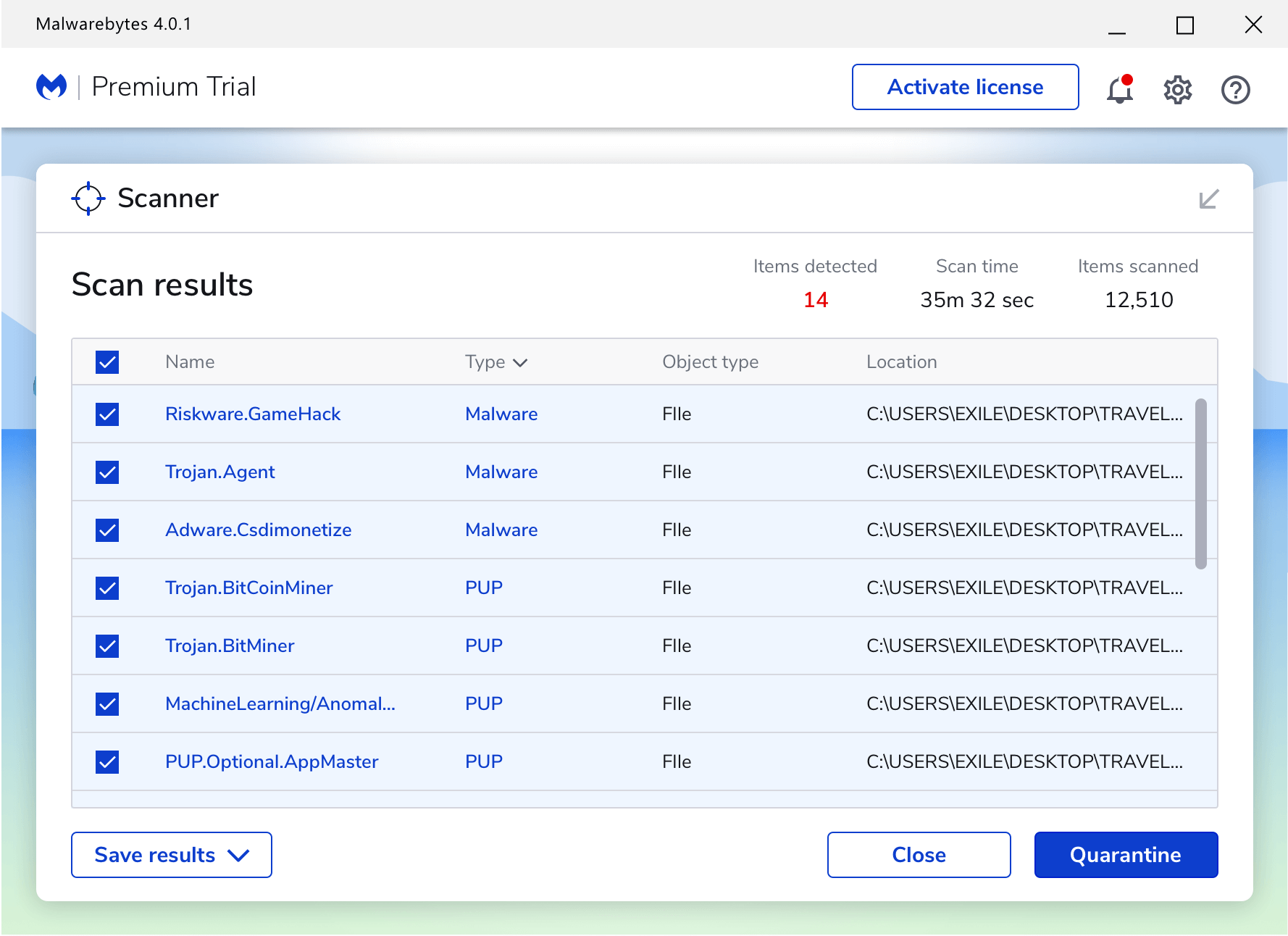Click the Scan results heading
Viewport: 1288px width, 936px height.
click(x=162, y=285)
